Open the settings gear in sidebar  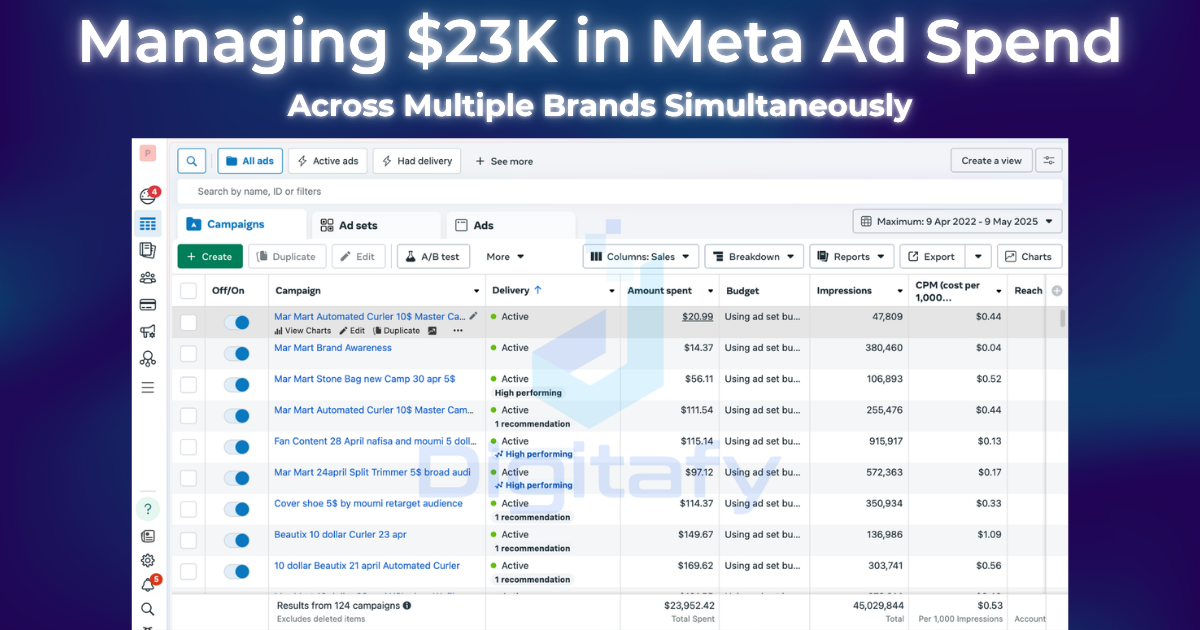click(148, 561)
